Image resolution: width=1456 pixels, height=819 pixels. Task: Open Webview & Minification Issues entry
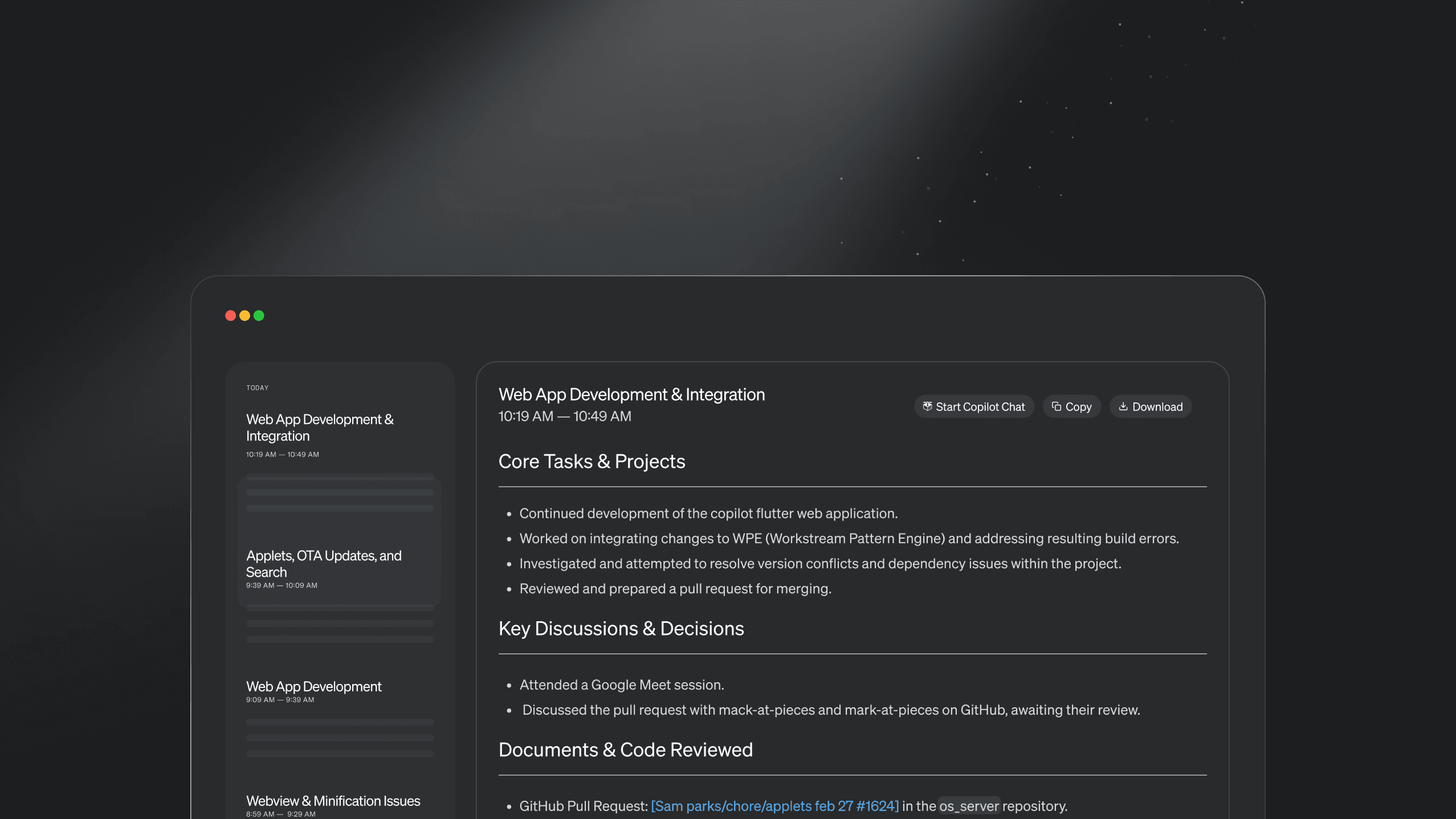(333, 801)
